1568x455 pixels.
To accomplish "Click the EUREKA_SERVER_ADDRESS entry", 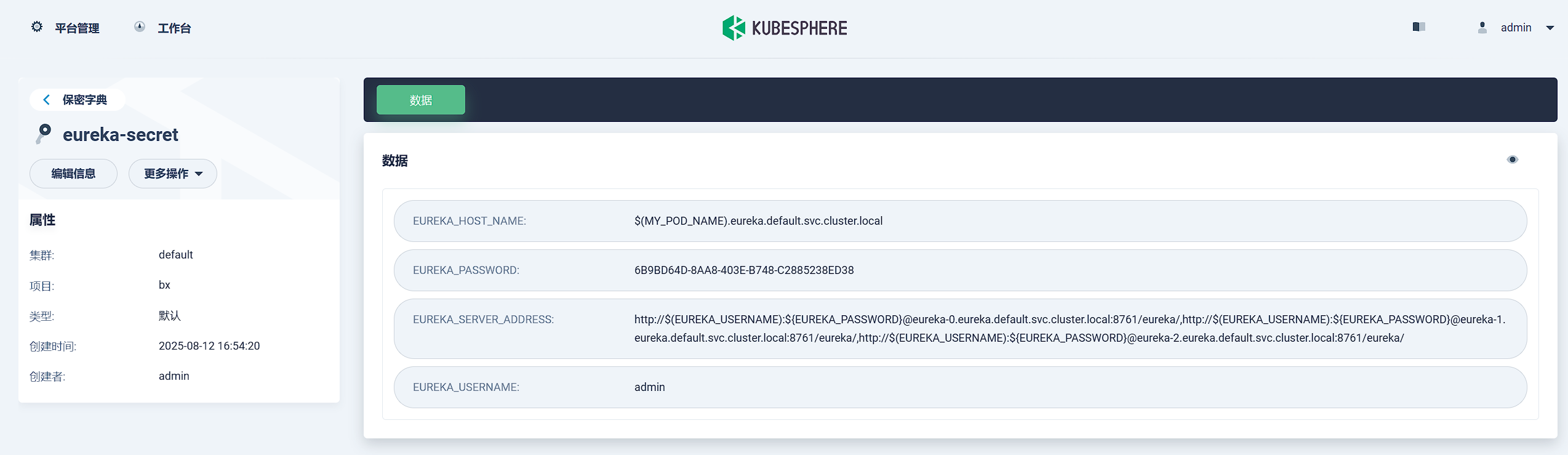I will (x=959, y=329).
